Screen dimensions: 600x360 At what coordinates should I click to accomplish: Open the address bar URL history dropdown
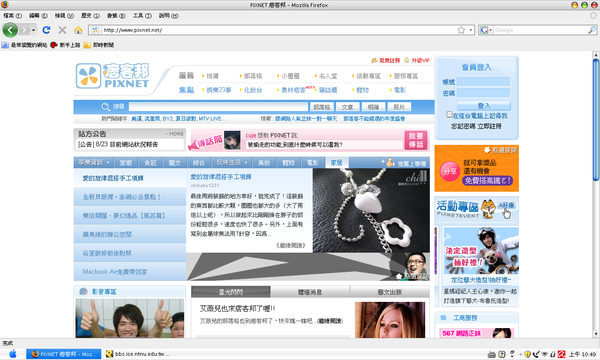pyautogui.click(x=471, y=30)
